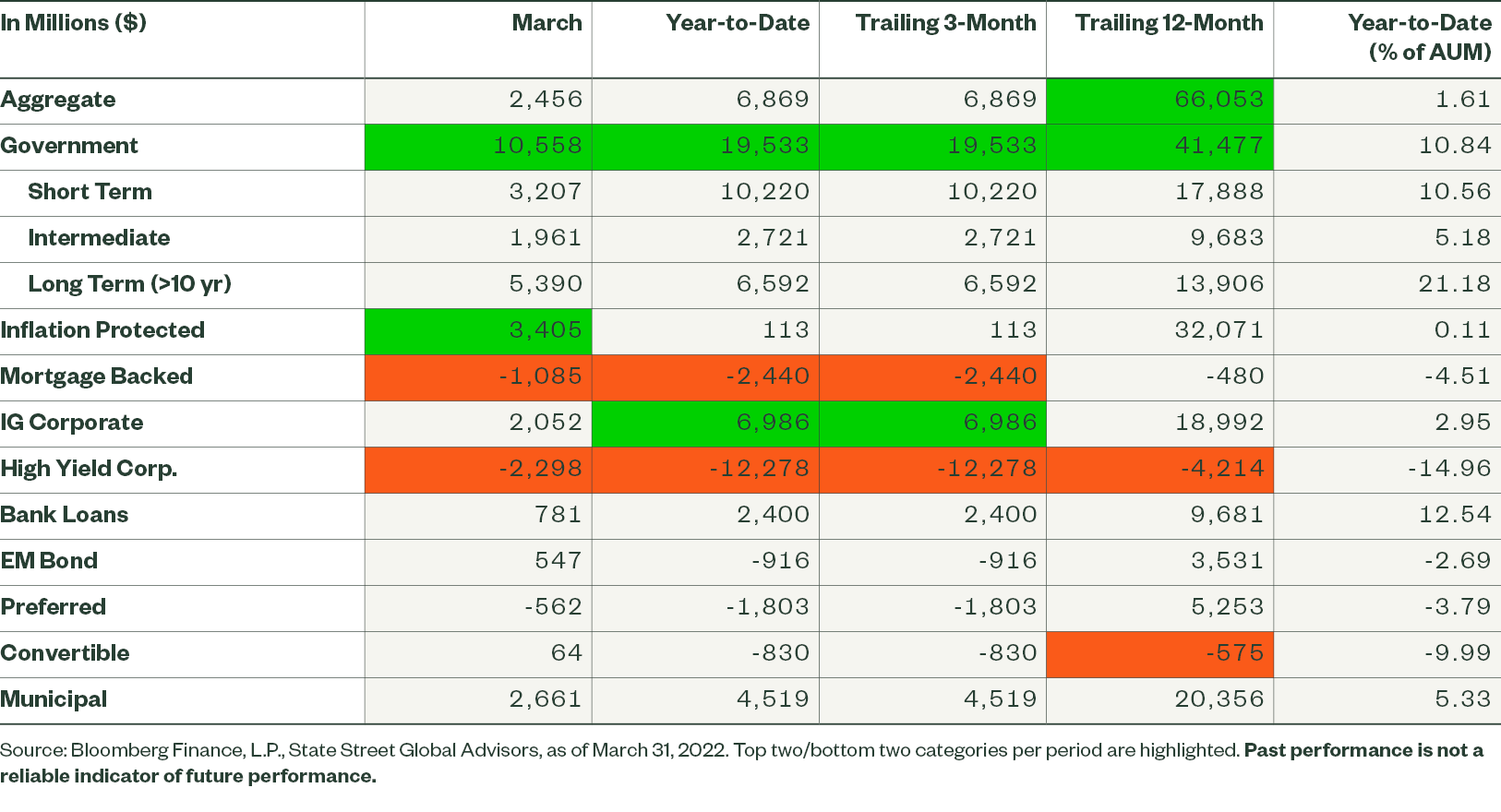Select the green Inflation Protected 3,405 cell

(x=545, y=330)
